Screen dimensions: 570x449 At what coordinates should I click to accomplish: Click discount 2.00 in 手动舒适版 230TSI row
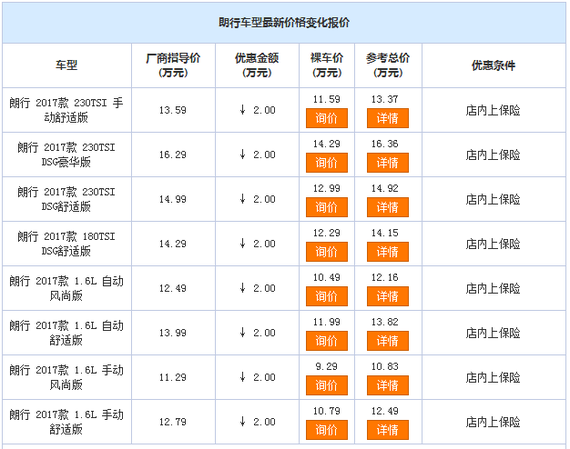pos(257,110)
